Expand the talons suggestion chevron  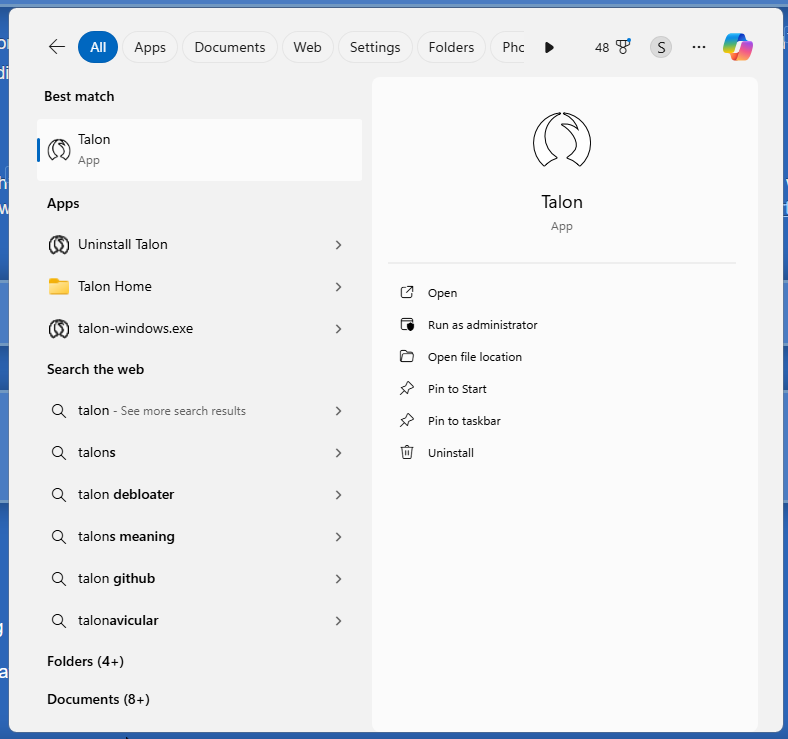tap(338, 453)
